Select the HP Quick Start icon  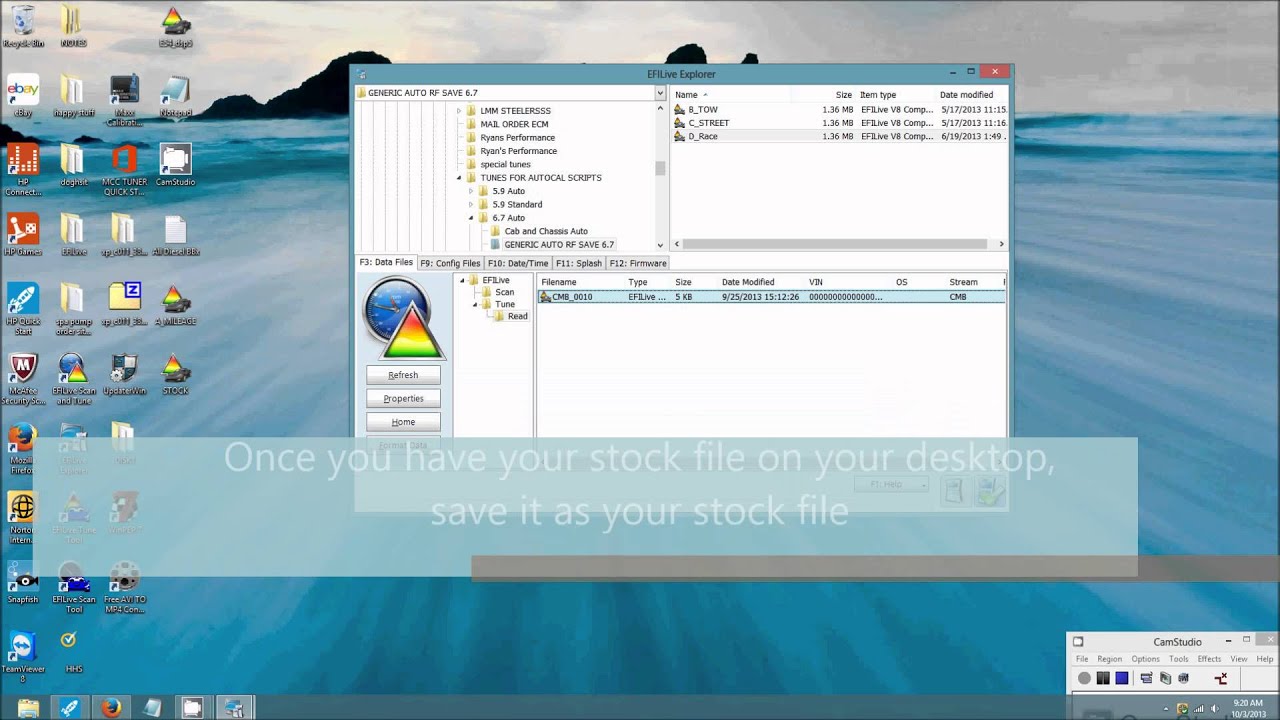coord(22,308)
